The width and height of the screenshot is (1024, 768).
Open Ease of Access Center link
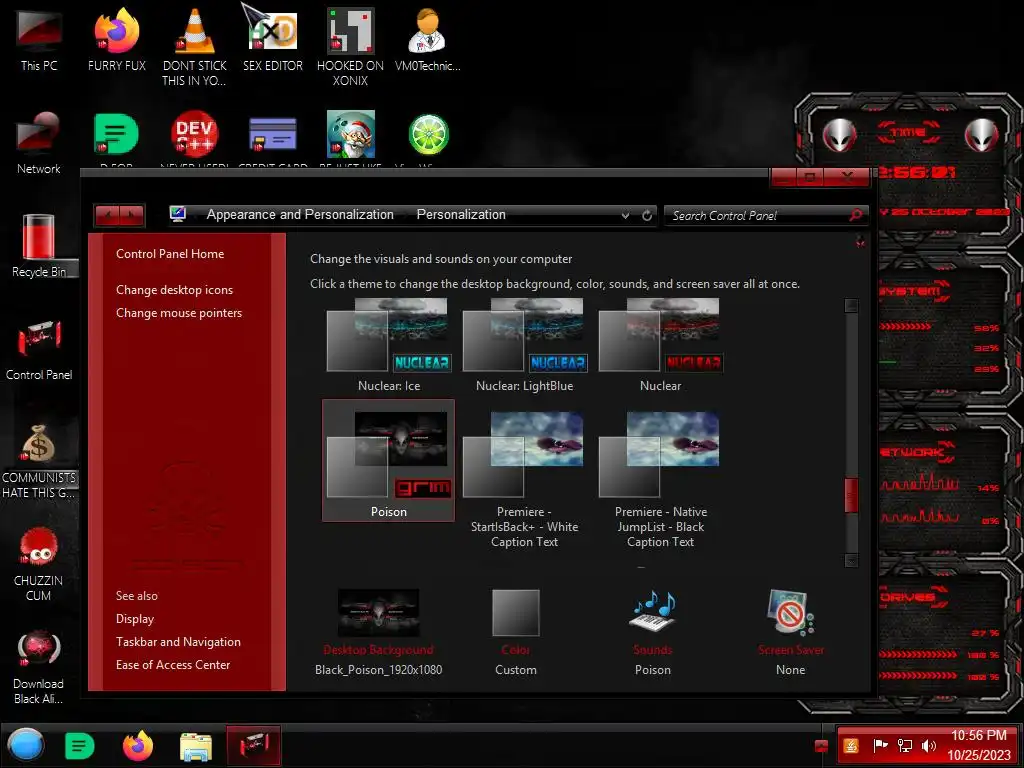pyautogui.click(x=173, y=665)
